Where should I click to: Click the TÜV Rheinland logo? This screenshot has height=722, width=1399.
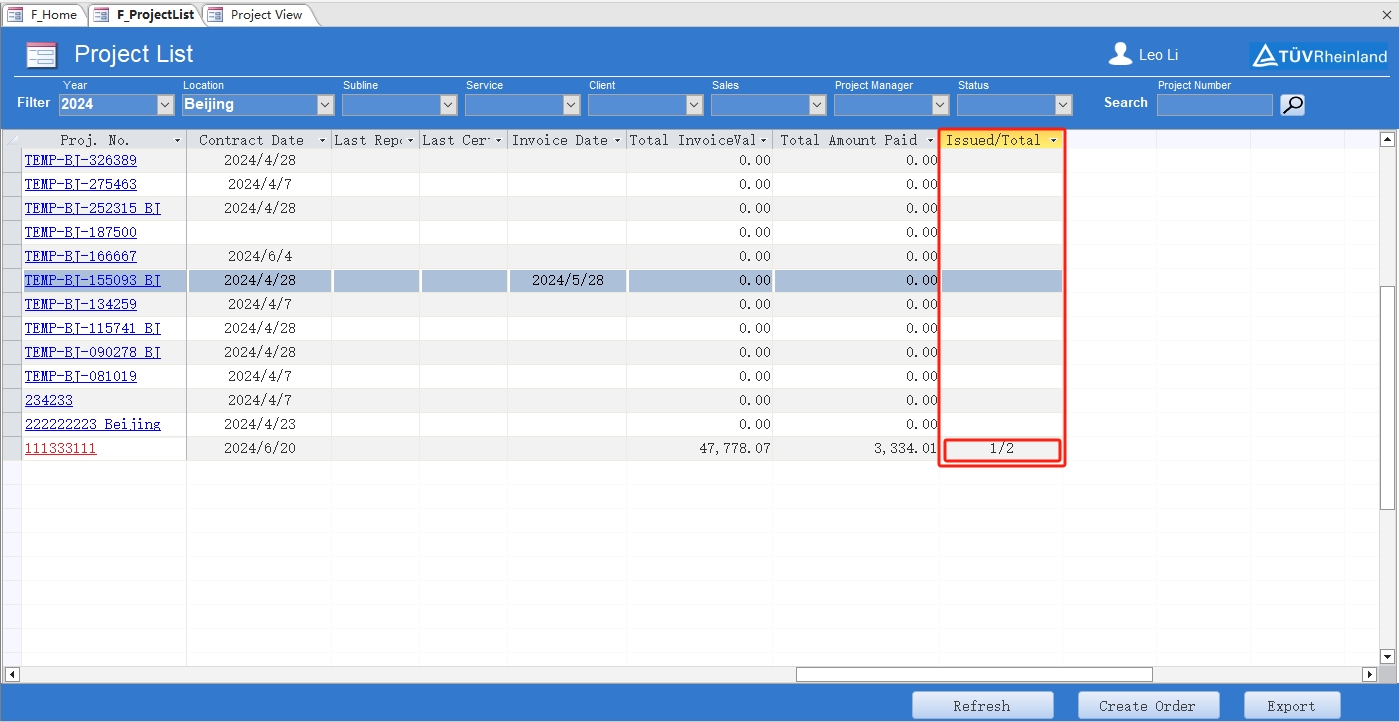(x=1320, y=56)
